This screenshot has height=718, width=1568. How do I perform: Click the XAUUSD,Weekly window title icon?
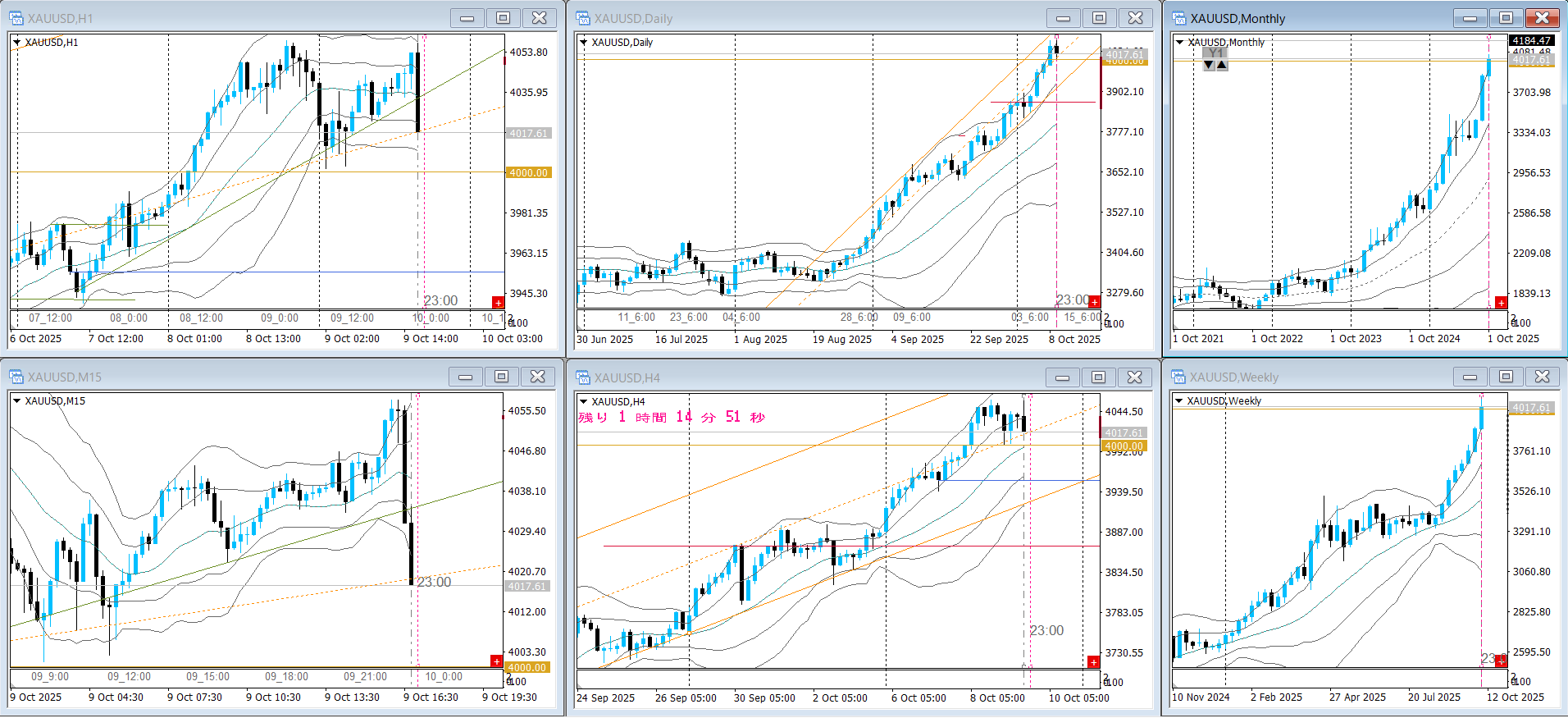(1179, 377)
